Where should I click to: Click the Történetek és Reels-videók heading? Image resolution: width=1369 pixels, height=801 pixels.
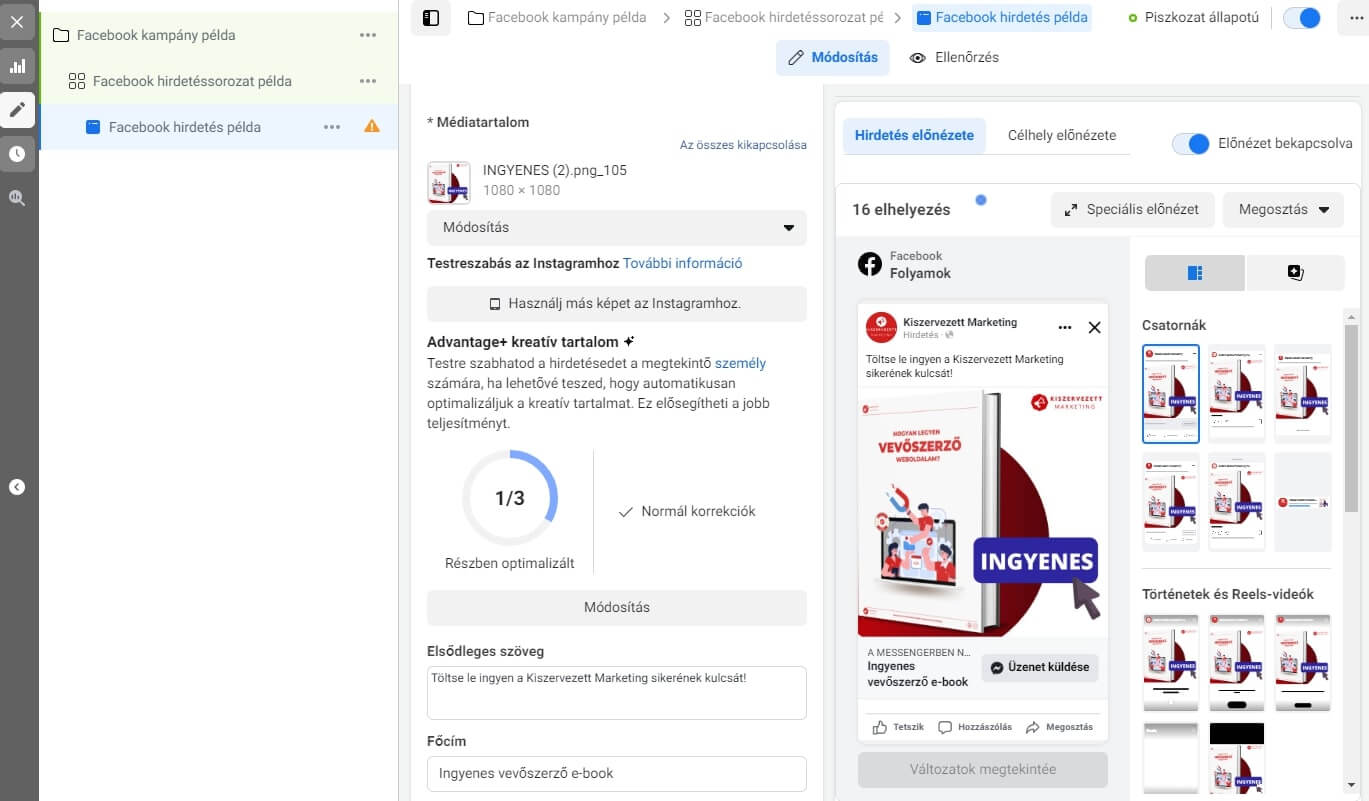coord(1228,595)
